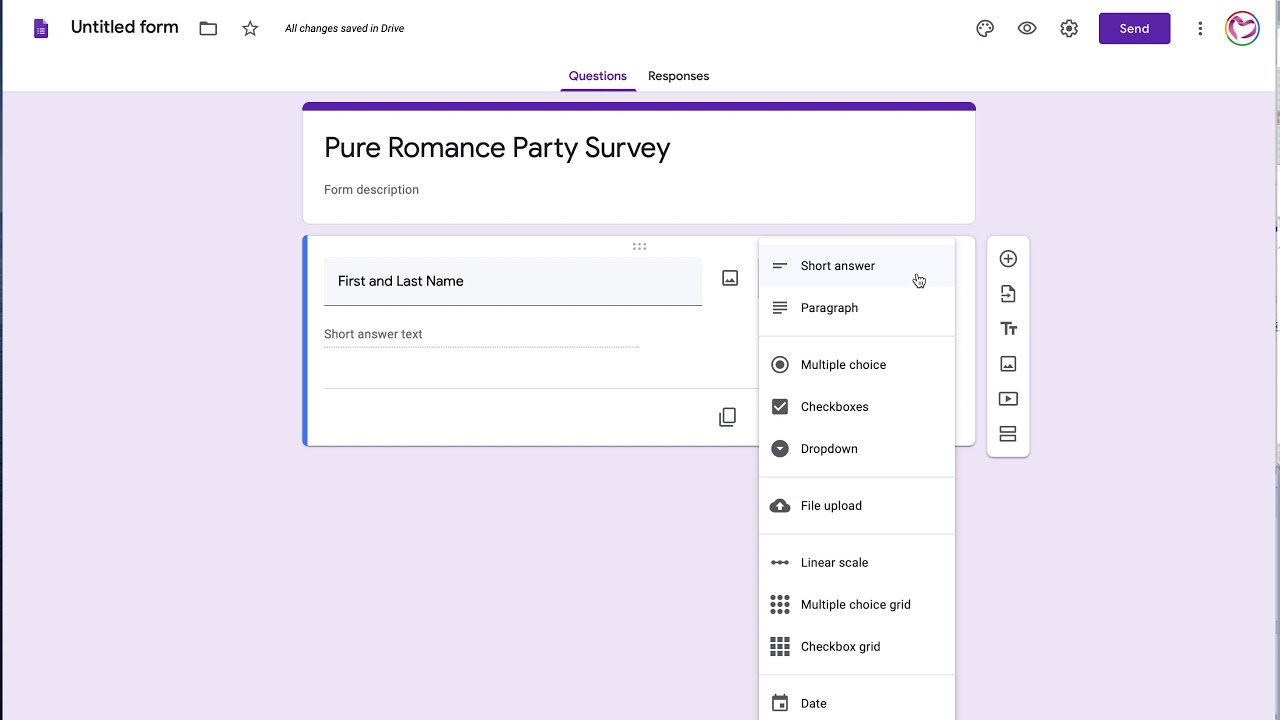Pick Checkbox grid question type
This screenshot has width=1280, height=720.
[x=857, y=647]
